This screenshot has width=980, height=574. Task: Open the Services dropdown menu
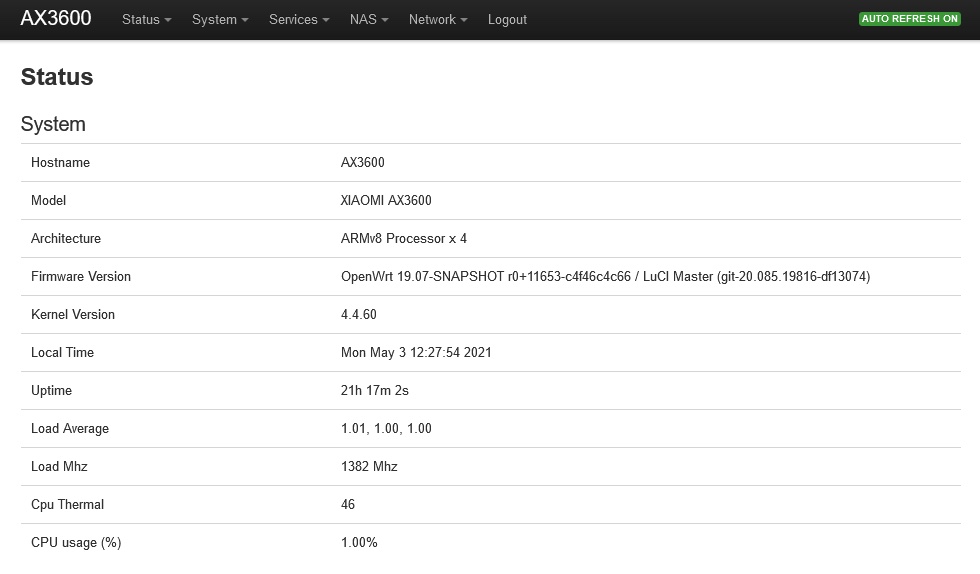[x=299, y=19]
